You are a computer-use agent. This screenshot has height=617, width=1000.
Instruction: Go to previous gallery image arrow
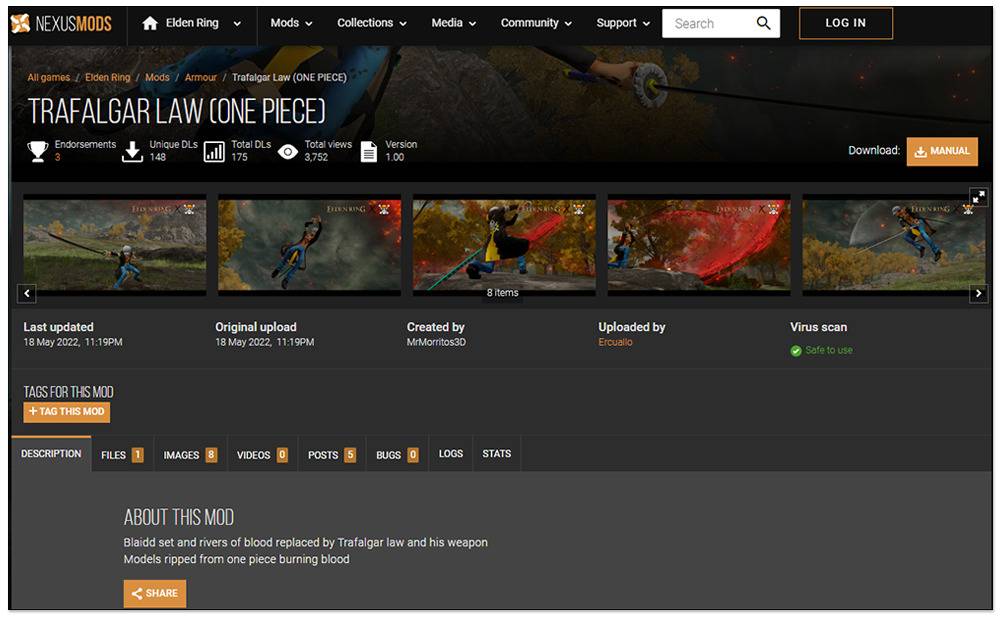(27, 294)
